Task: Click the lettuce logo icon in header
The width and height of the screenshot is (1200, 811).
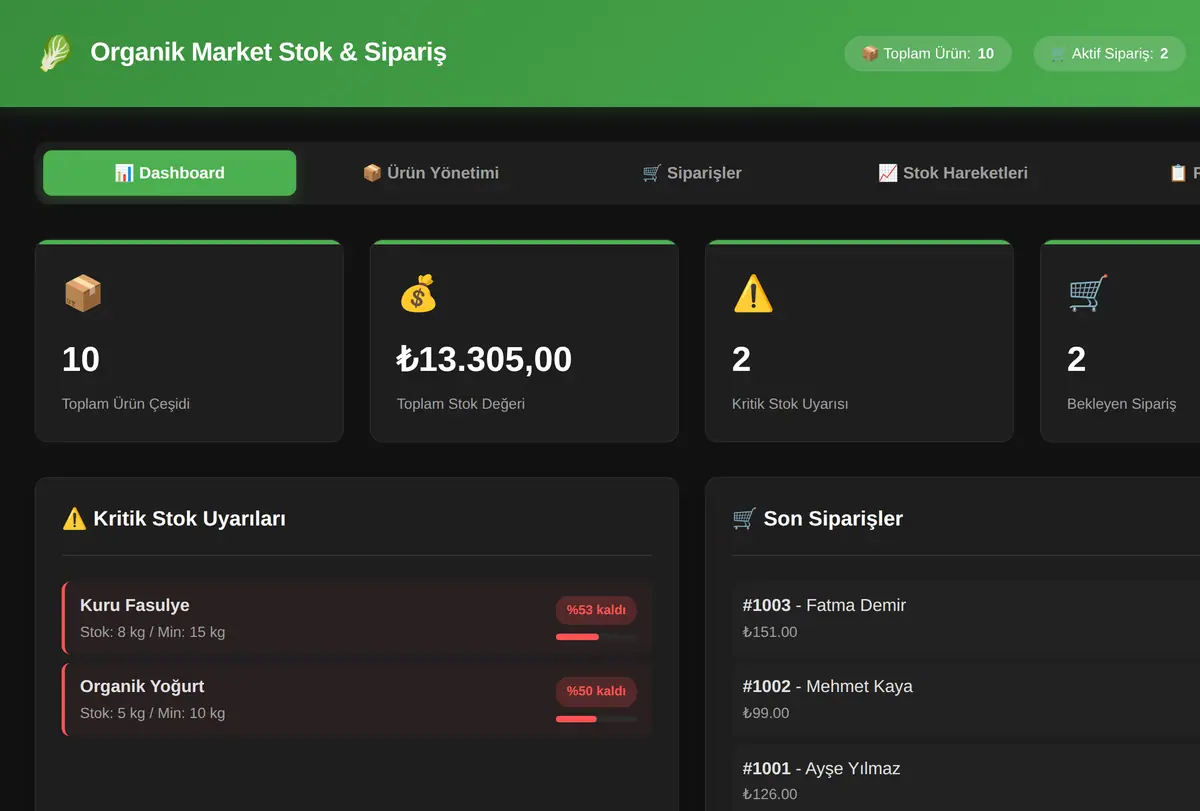Action: pos(56,53)
